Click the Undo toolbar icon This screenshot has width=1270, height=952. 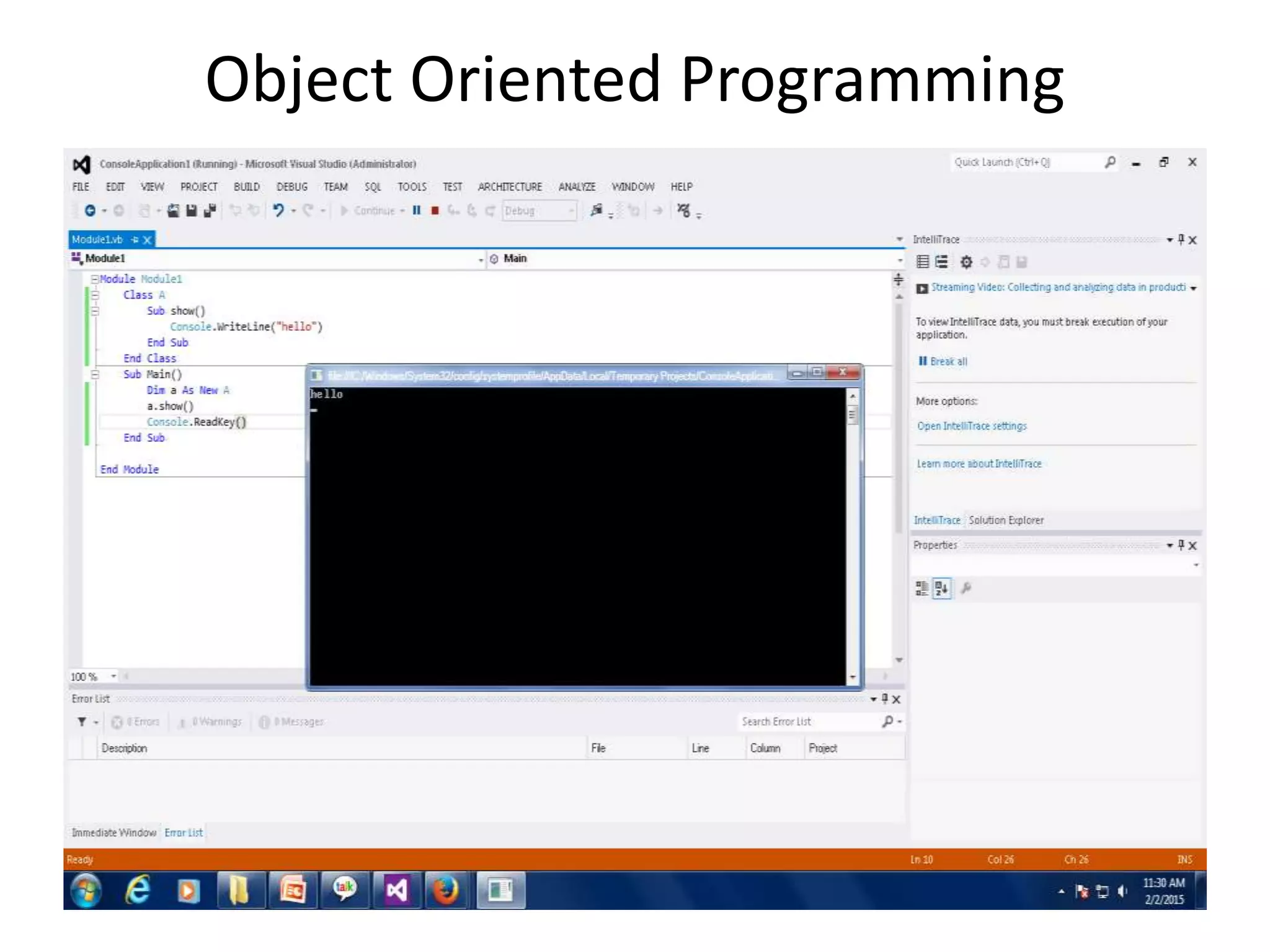pyautogui.click(x=278, y=211)
